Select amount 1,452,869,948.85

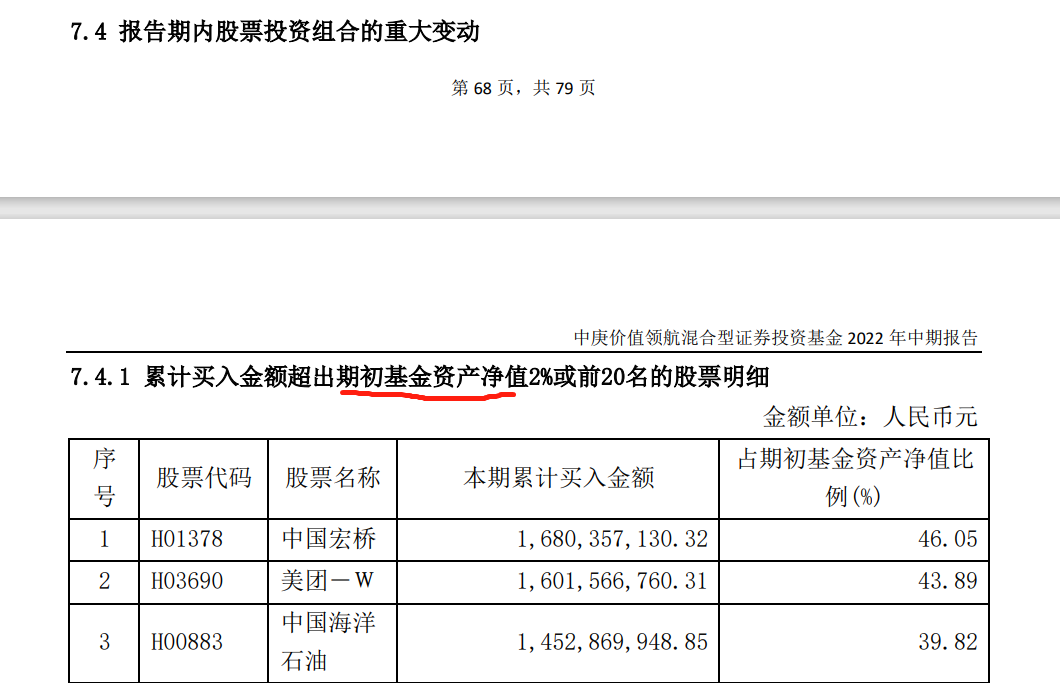[612, 642]
